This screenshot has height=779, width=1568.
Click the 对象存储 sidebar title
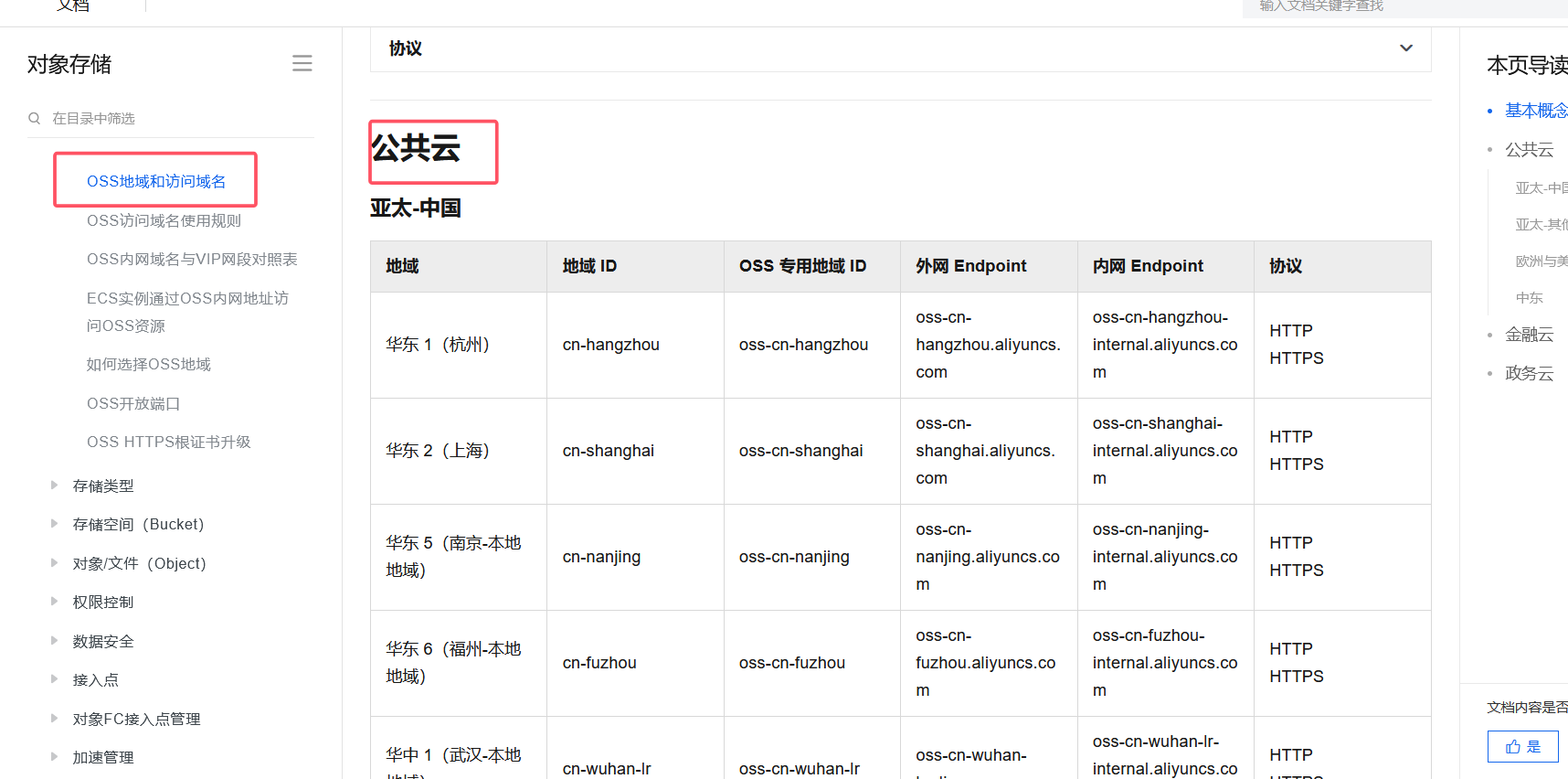69,64
